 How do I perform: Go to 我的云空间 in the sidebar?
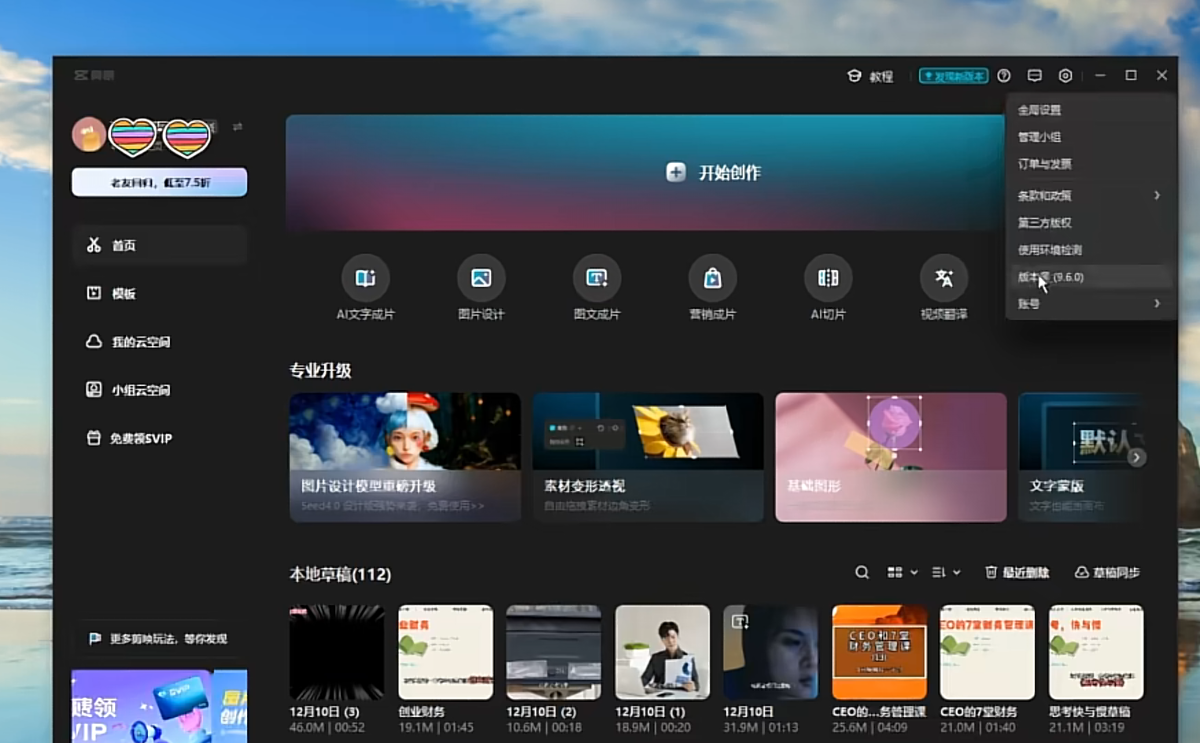click(x=140, y=342)
